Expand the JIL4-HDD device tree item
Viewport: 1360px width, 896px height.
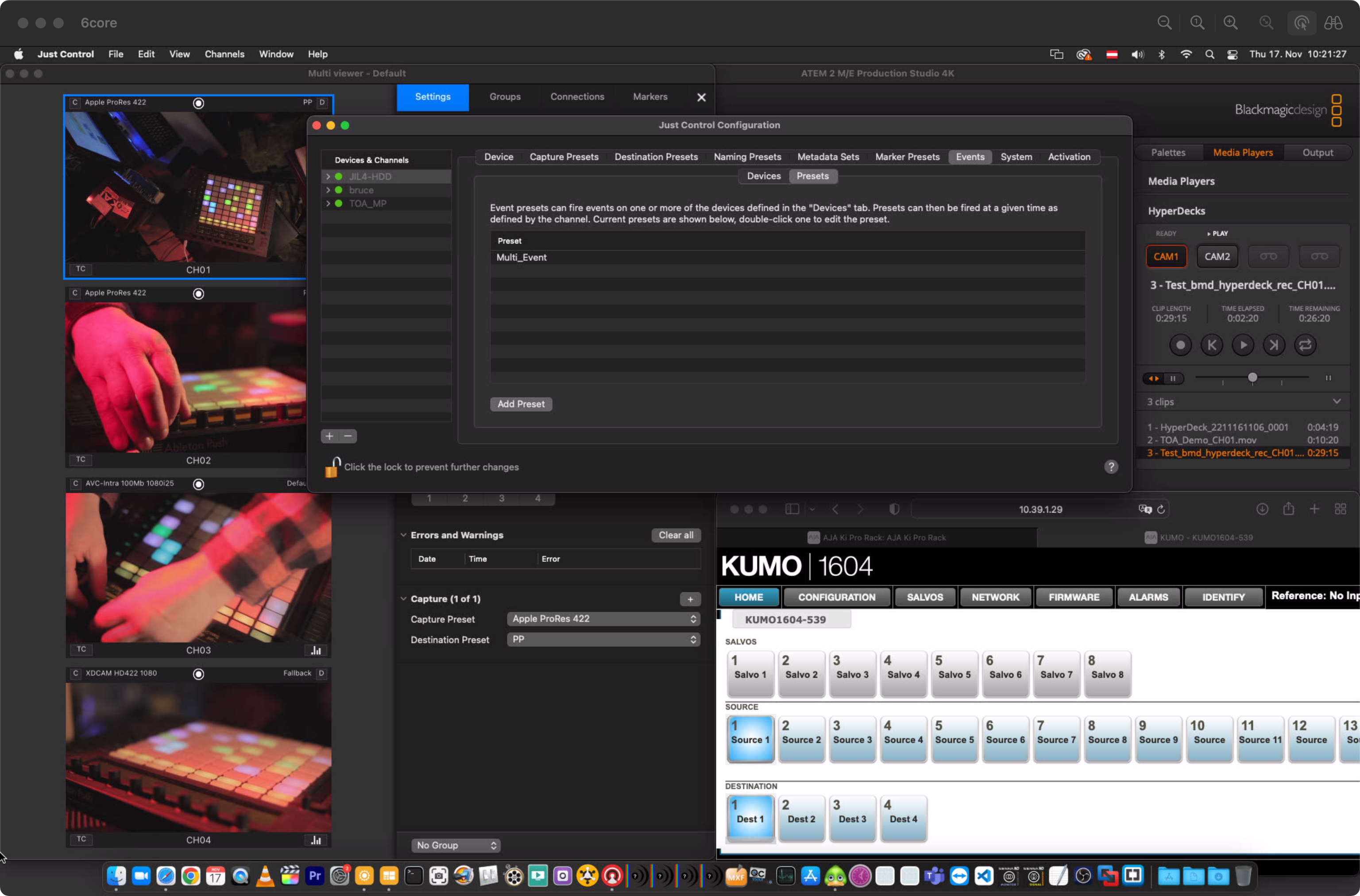(328, 177)
